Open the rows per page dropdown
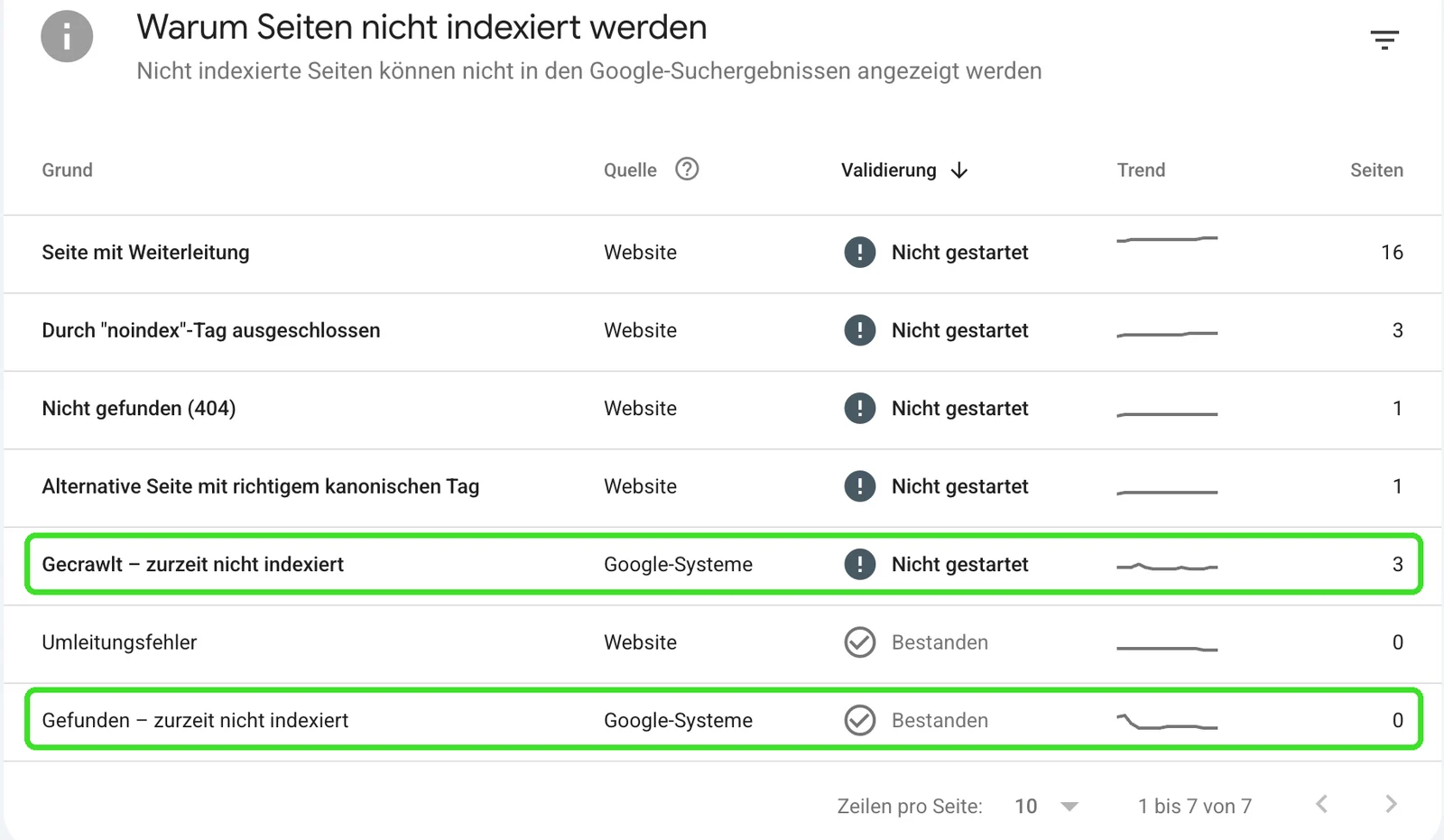This screenshot has height=840, width=1444. click(1047, 806)
